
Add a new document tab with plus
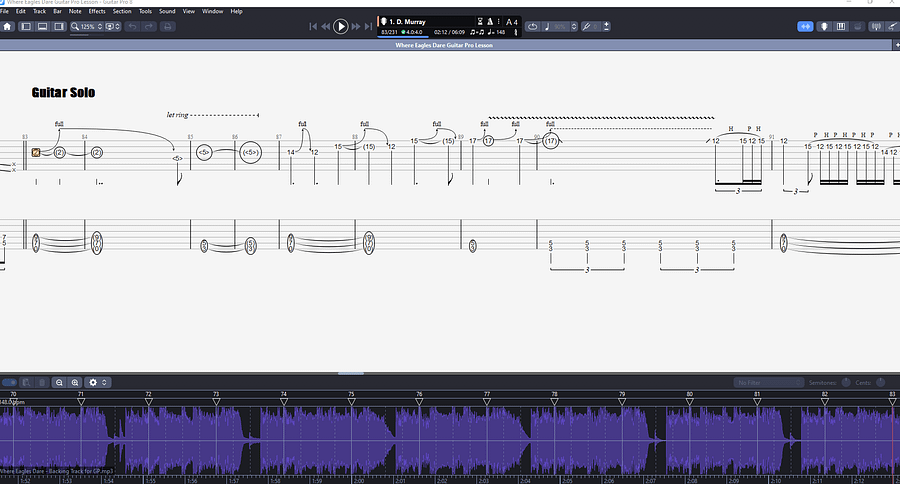pos(896,45)
